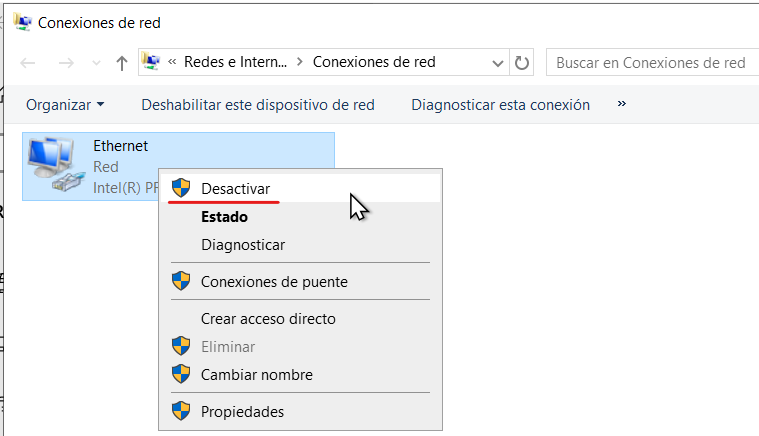759x436 pixels.
Task: Show more toolbar commands chevron
Action: 622,104
